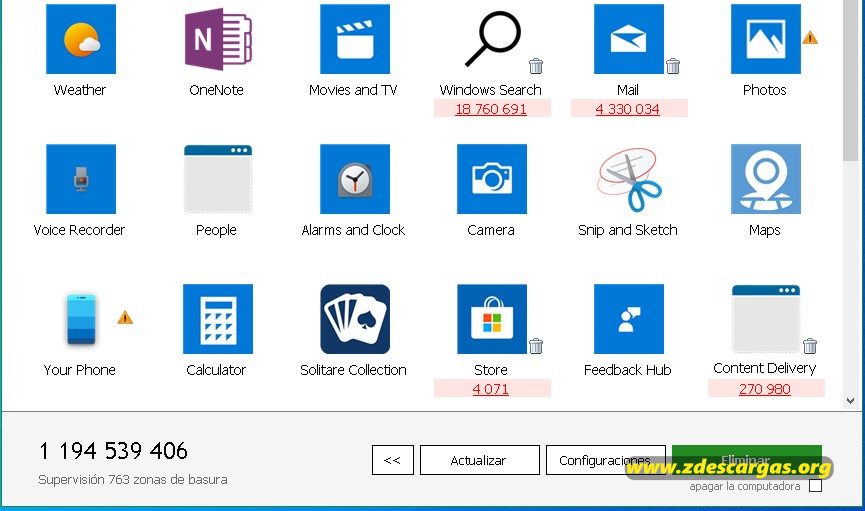Select the Snip and Sketch icon
The height and width of the screenshot is (511, 865).
[629, 179]
